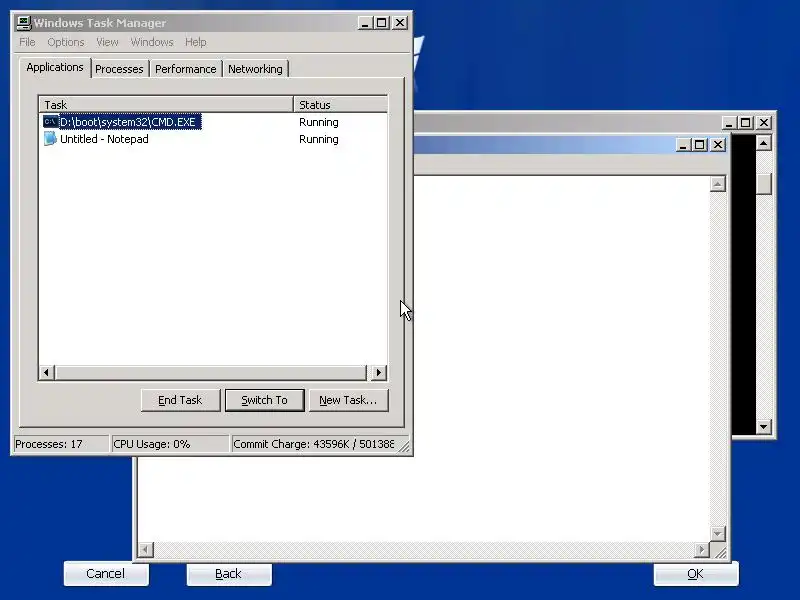The height and width of the screenshot is (600, 800).
Task: Switch to the Applications tab
Action: (55, 67)
